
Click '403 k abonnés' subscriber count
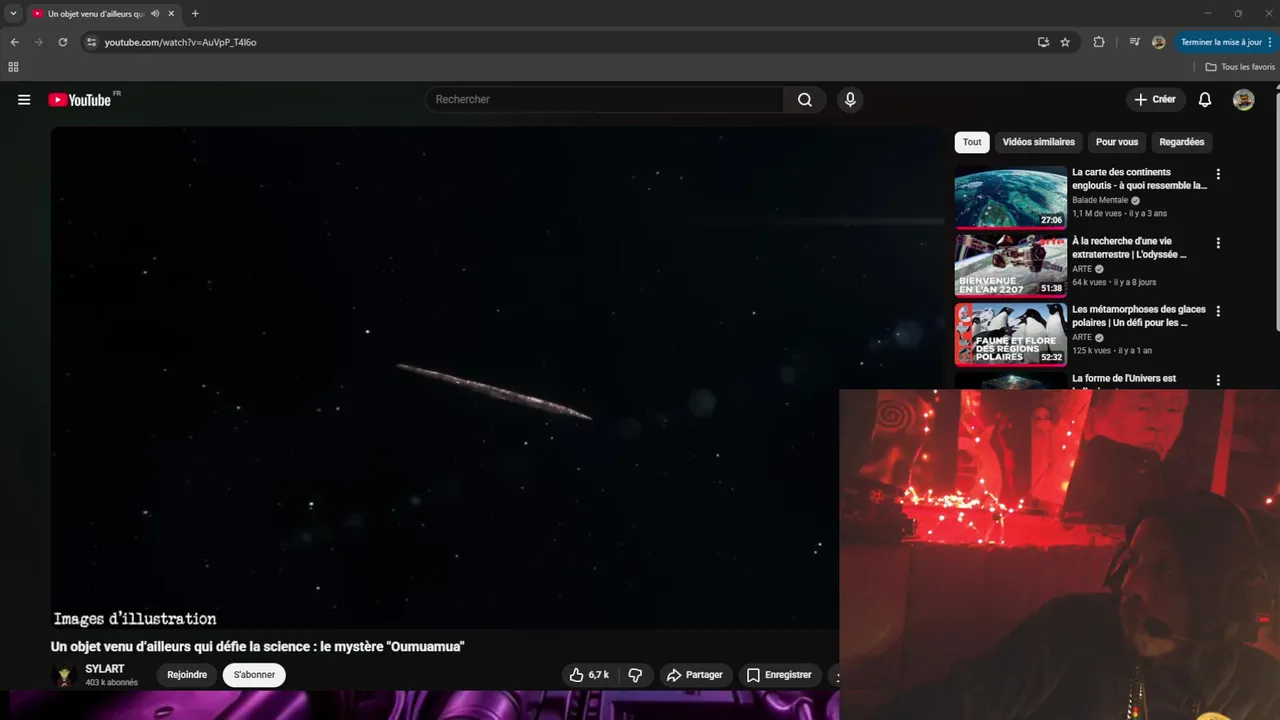tap(111, 683)
